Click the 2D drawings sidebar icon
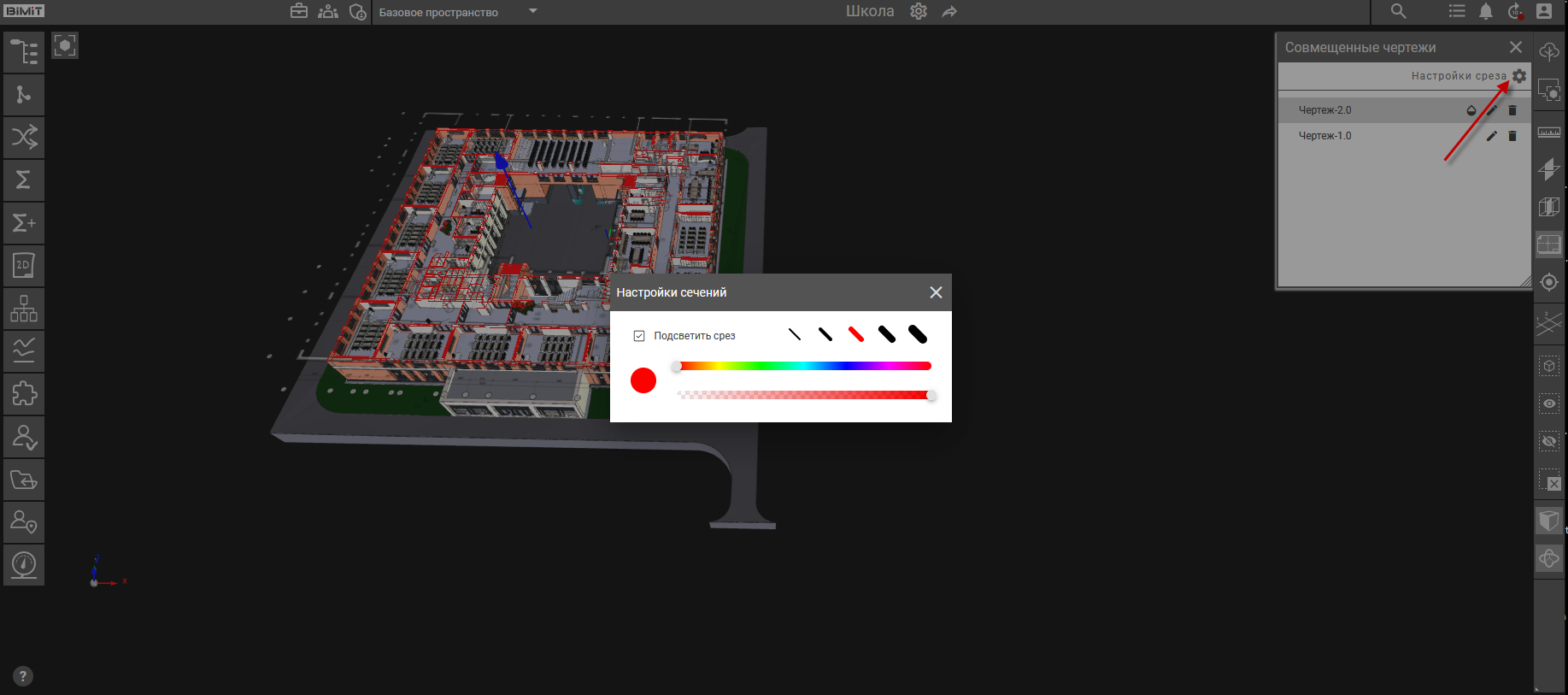Screen dimensions: 1568x695 (24, 266)
